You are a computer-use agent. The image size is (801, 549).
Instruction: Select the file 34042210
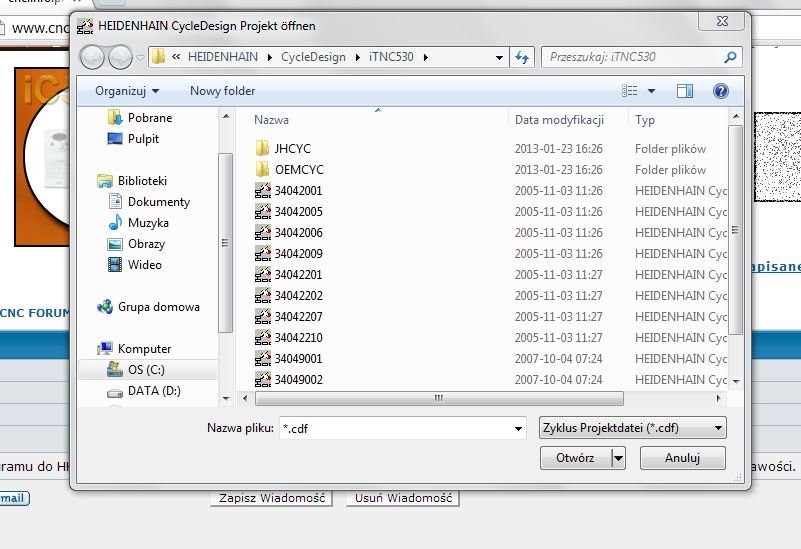pyautogui.click(x=288, y=337)
